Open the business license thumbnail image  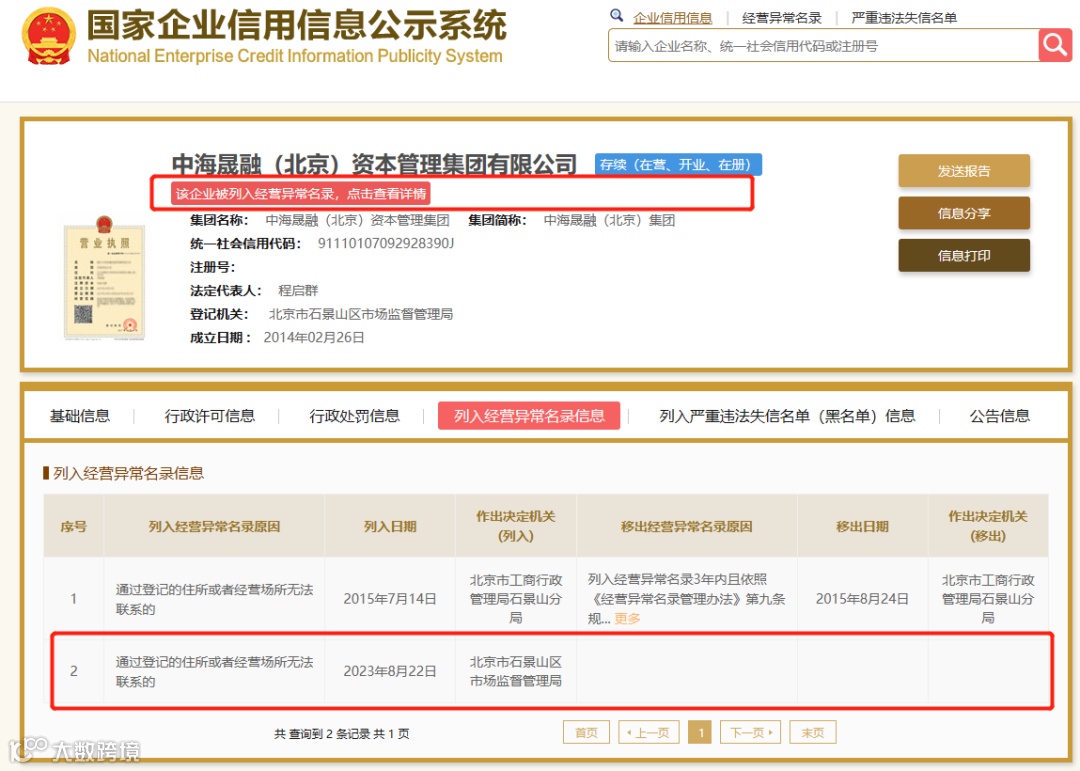point(104,278)
